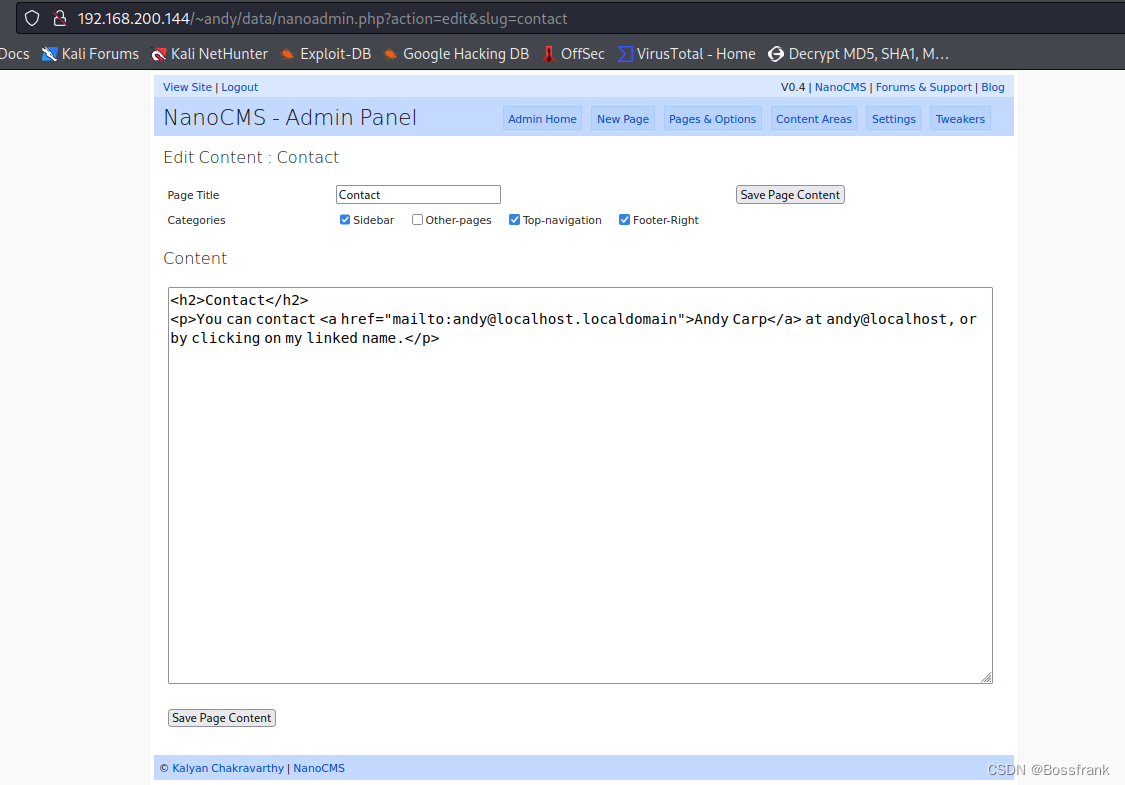Open the Exploit-DB bookmark

pyautogui.click(x=326, y=54)
